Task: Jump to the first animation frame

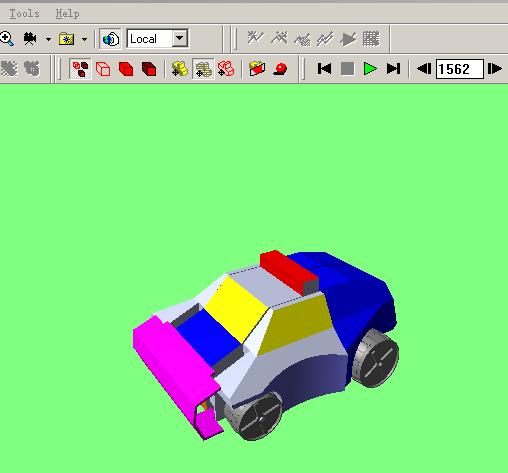Action: [324, 69]
